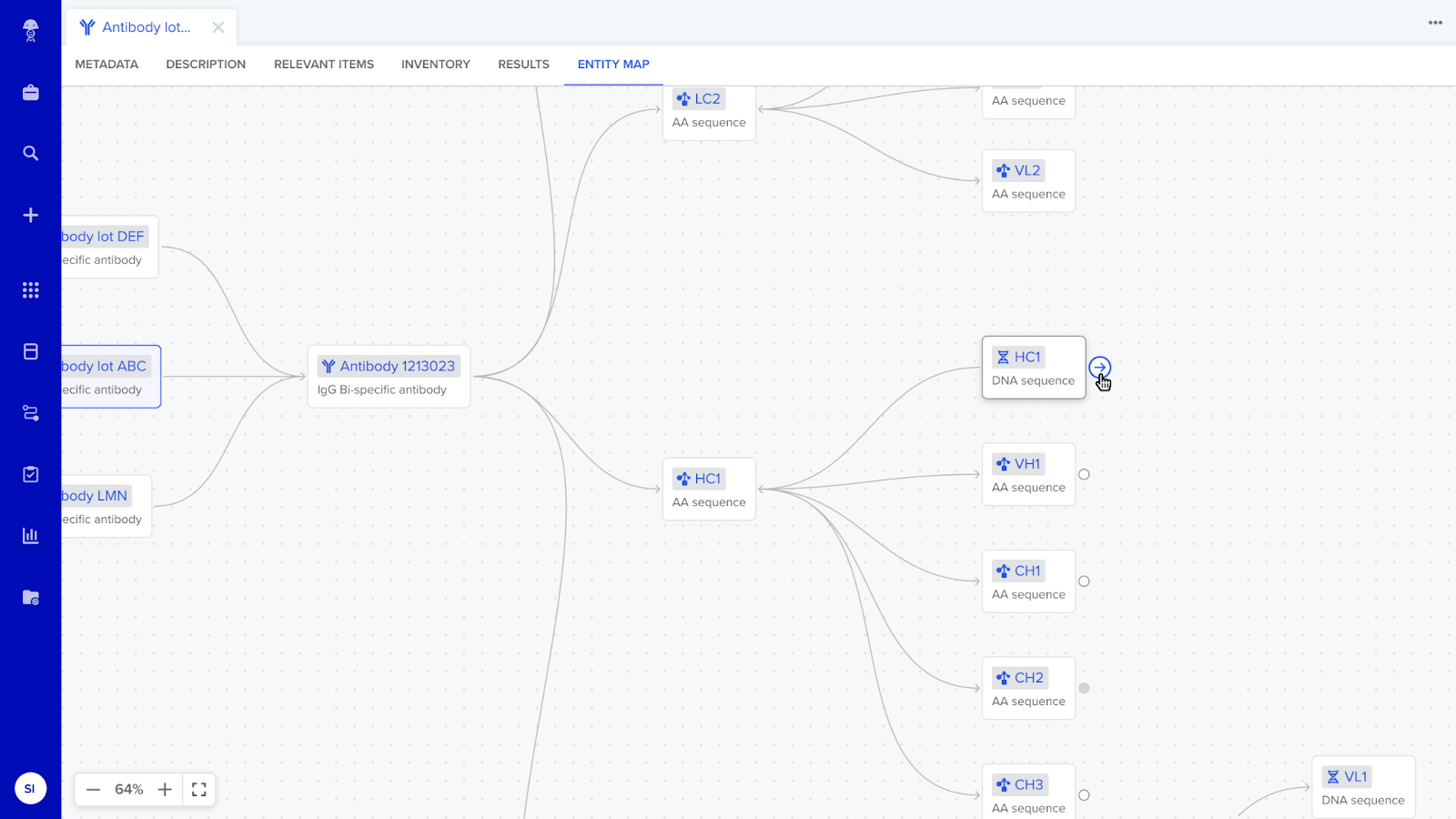Open the briefcase projects icon
This screenshot has height=819, width=1456.
pyautogui.click(x=30, y=93)
